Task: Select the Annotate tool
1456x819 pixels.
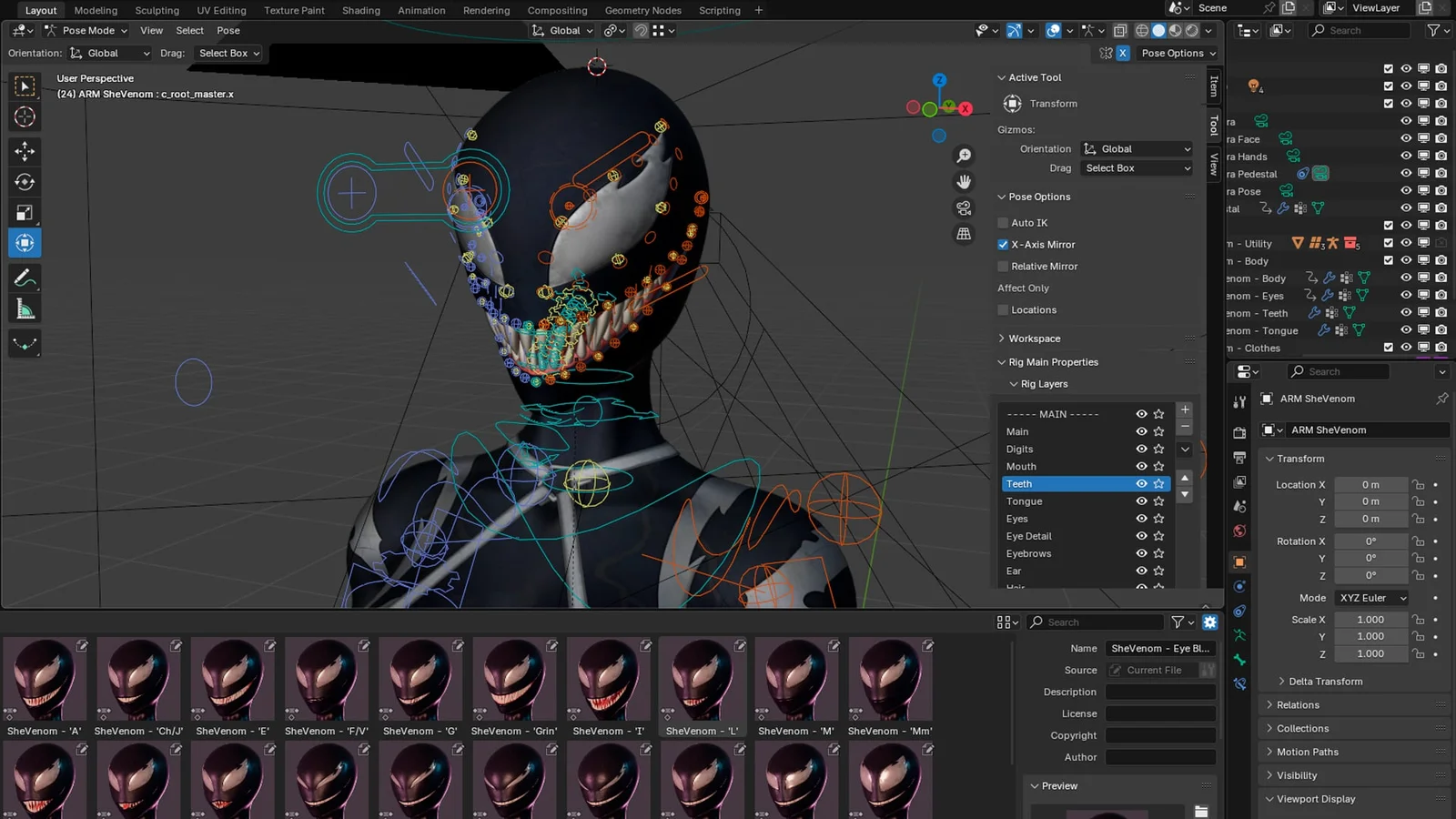Action: (25, 278)
